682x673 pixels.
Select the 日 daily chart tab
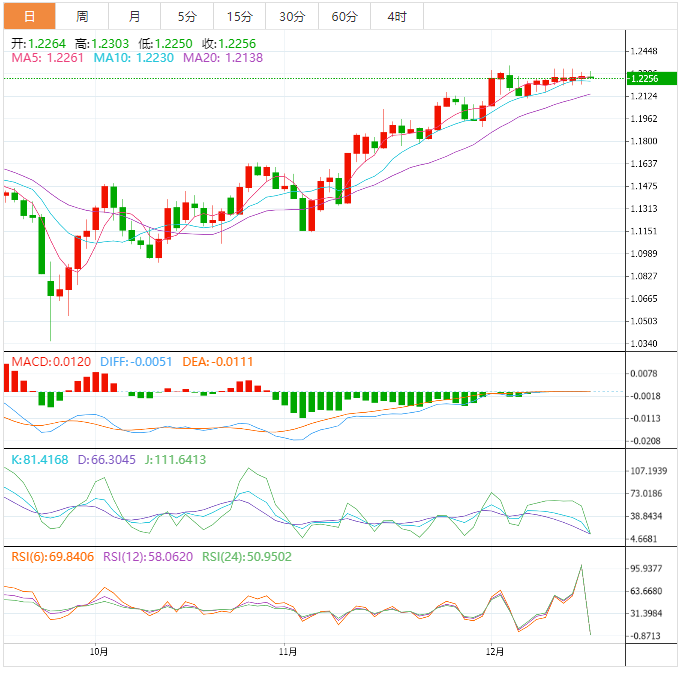click(x=30, y=17)
